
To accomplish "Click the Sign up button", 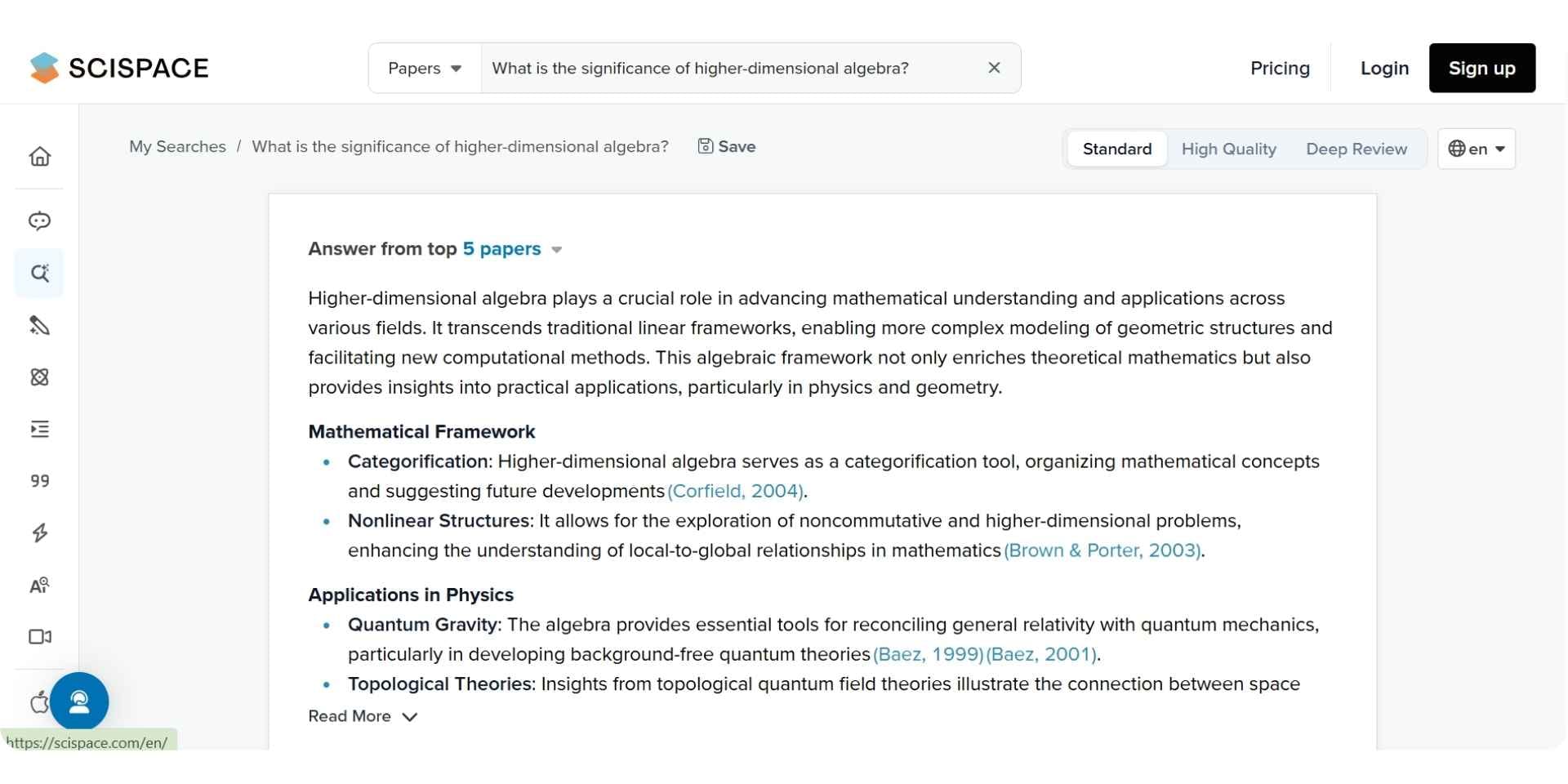I will click(x=1481, y=68).
